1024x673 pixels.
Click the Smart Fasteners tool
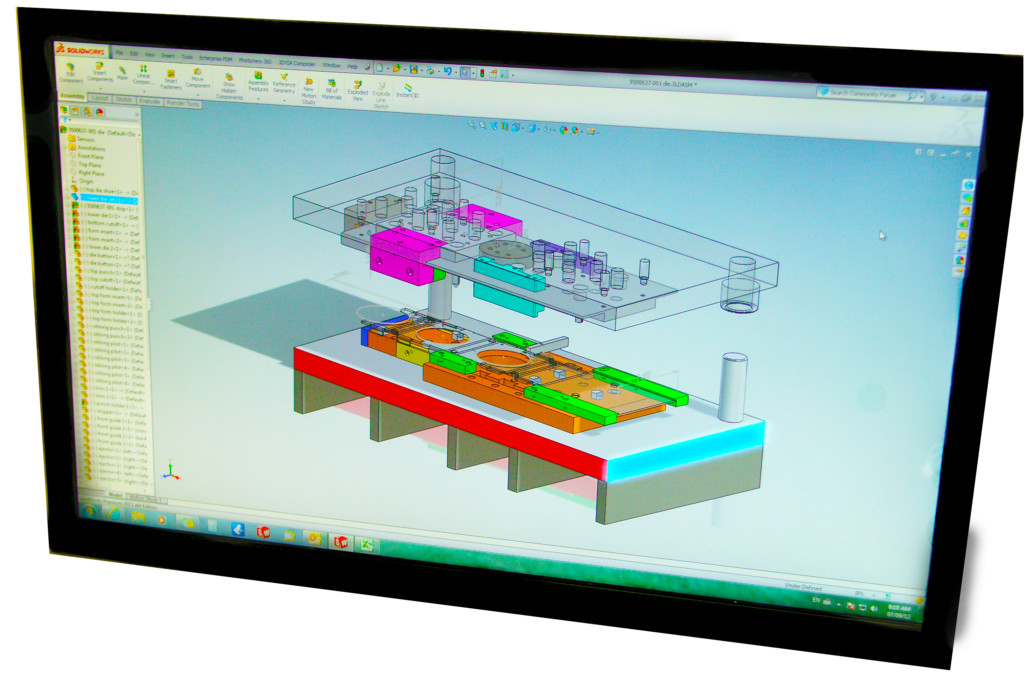tap(170, 80)
